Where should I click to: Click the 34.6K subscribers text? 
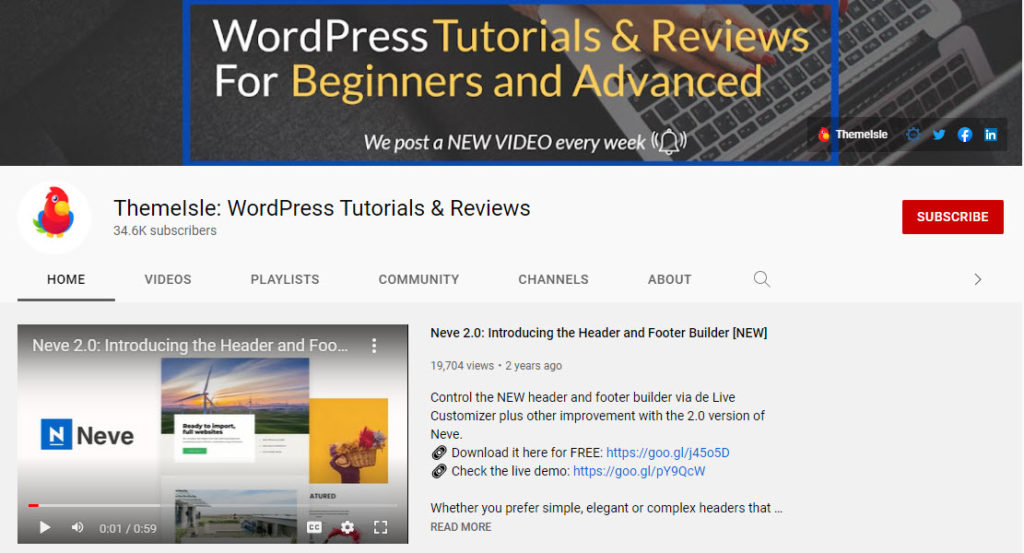pos(165,230)
